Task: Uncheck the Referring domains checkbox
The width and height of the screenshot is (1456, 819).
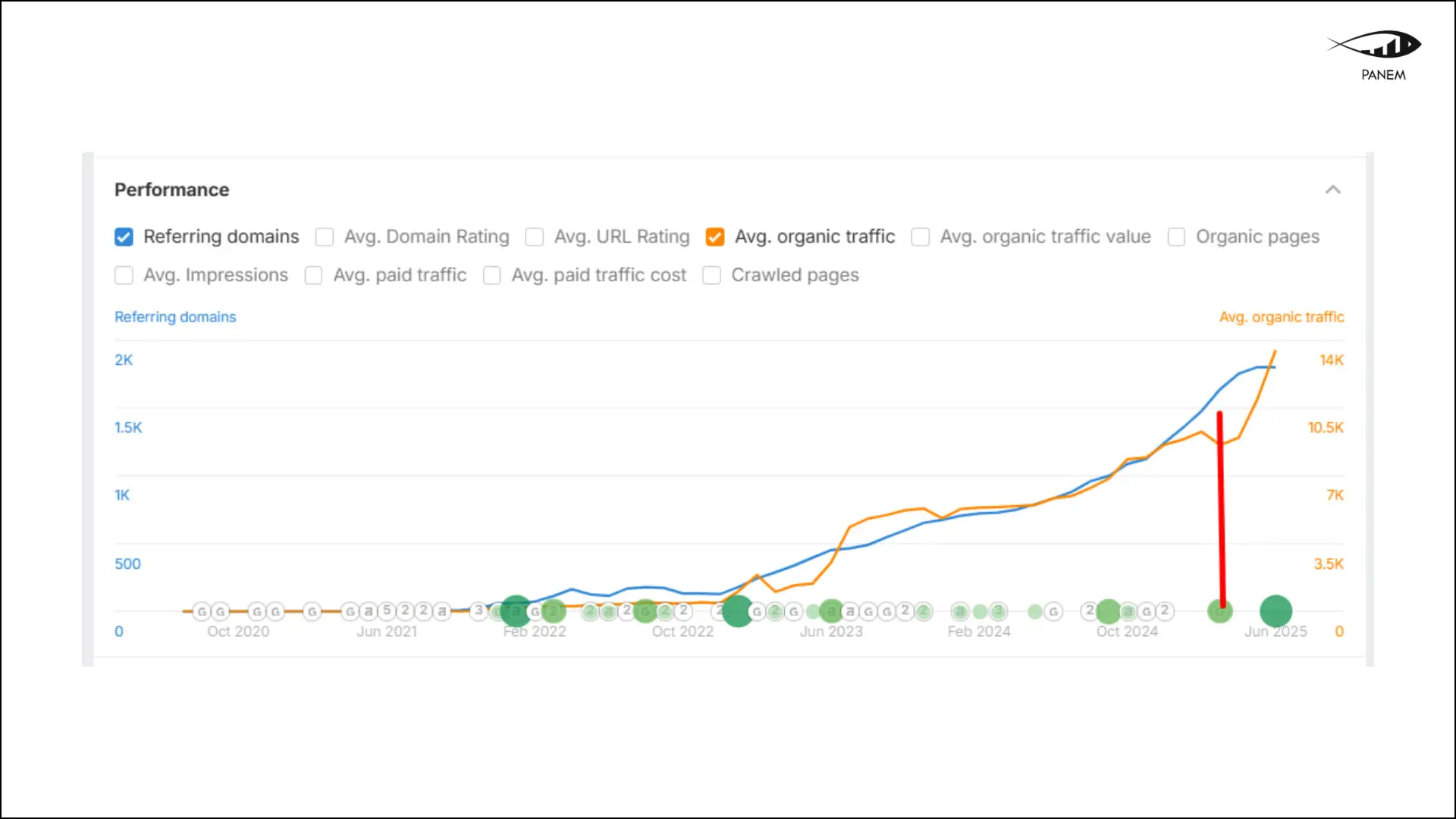Action: (x=124, y=237)
